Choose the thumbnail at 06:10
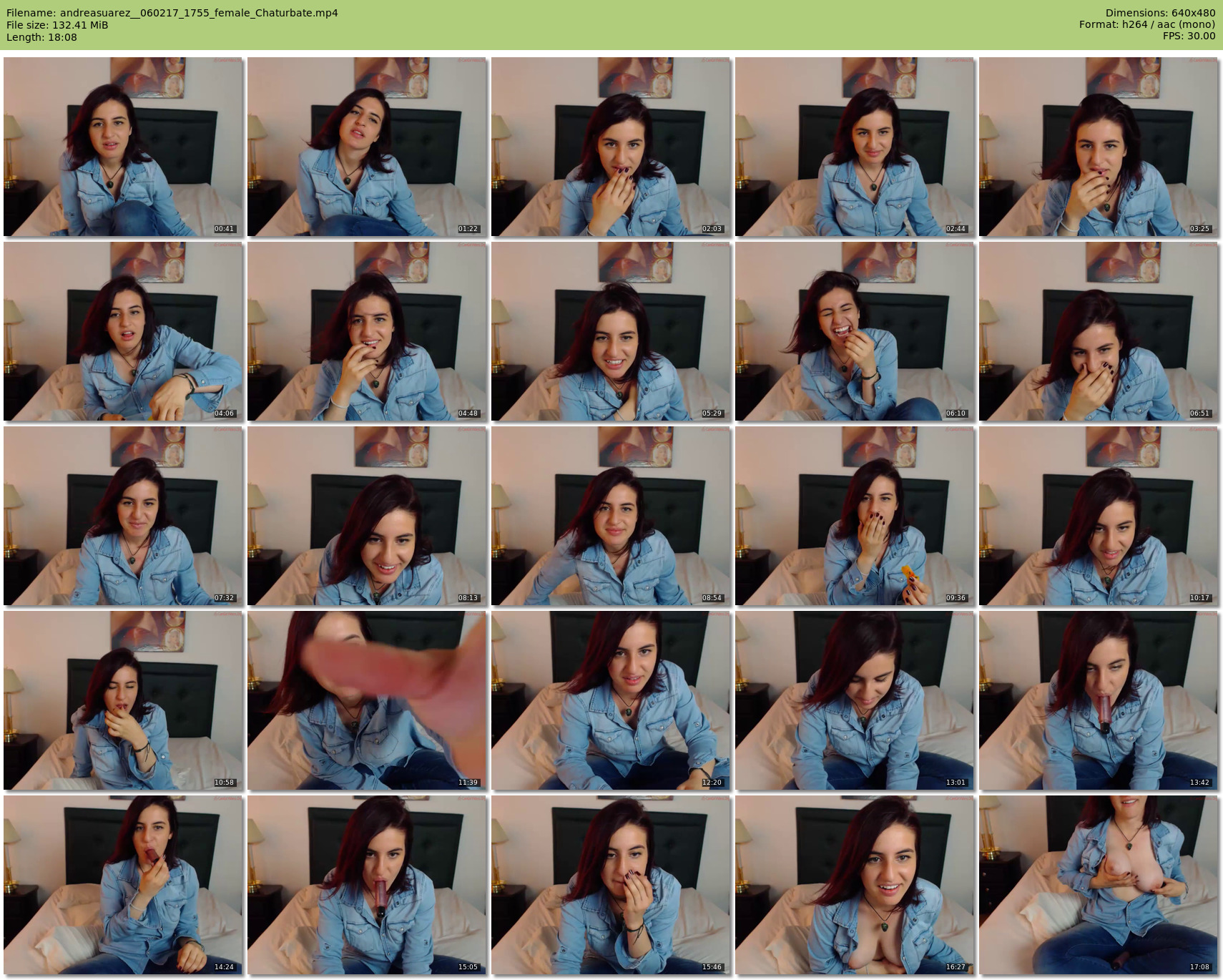Viewport: 1223px width, 980px height. click(855, 331)
